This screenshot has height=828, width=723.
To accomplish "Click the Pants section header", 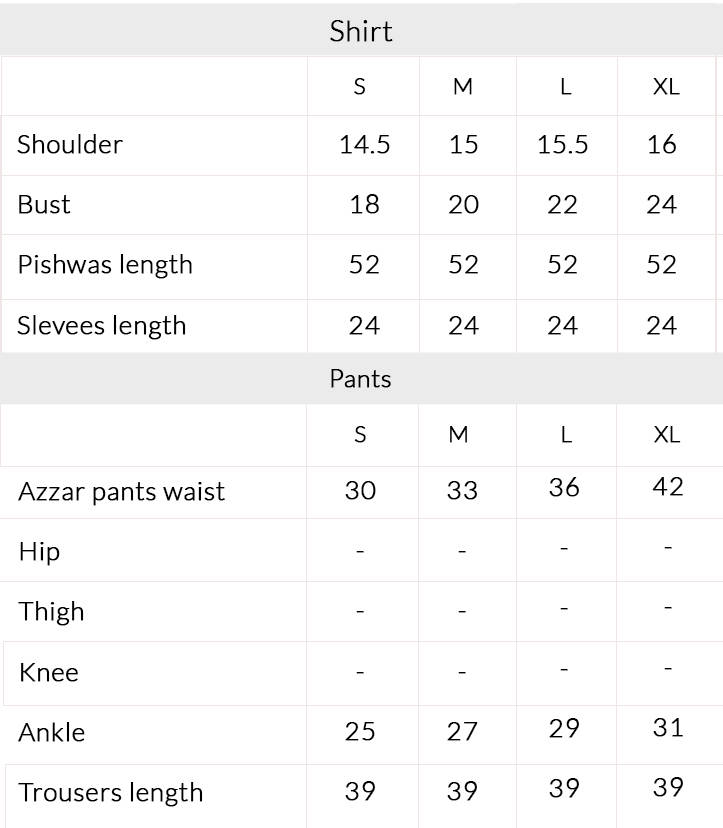I will (x=361, y=379).
